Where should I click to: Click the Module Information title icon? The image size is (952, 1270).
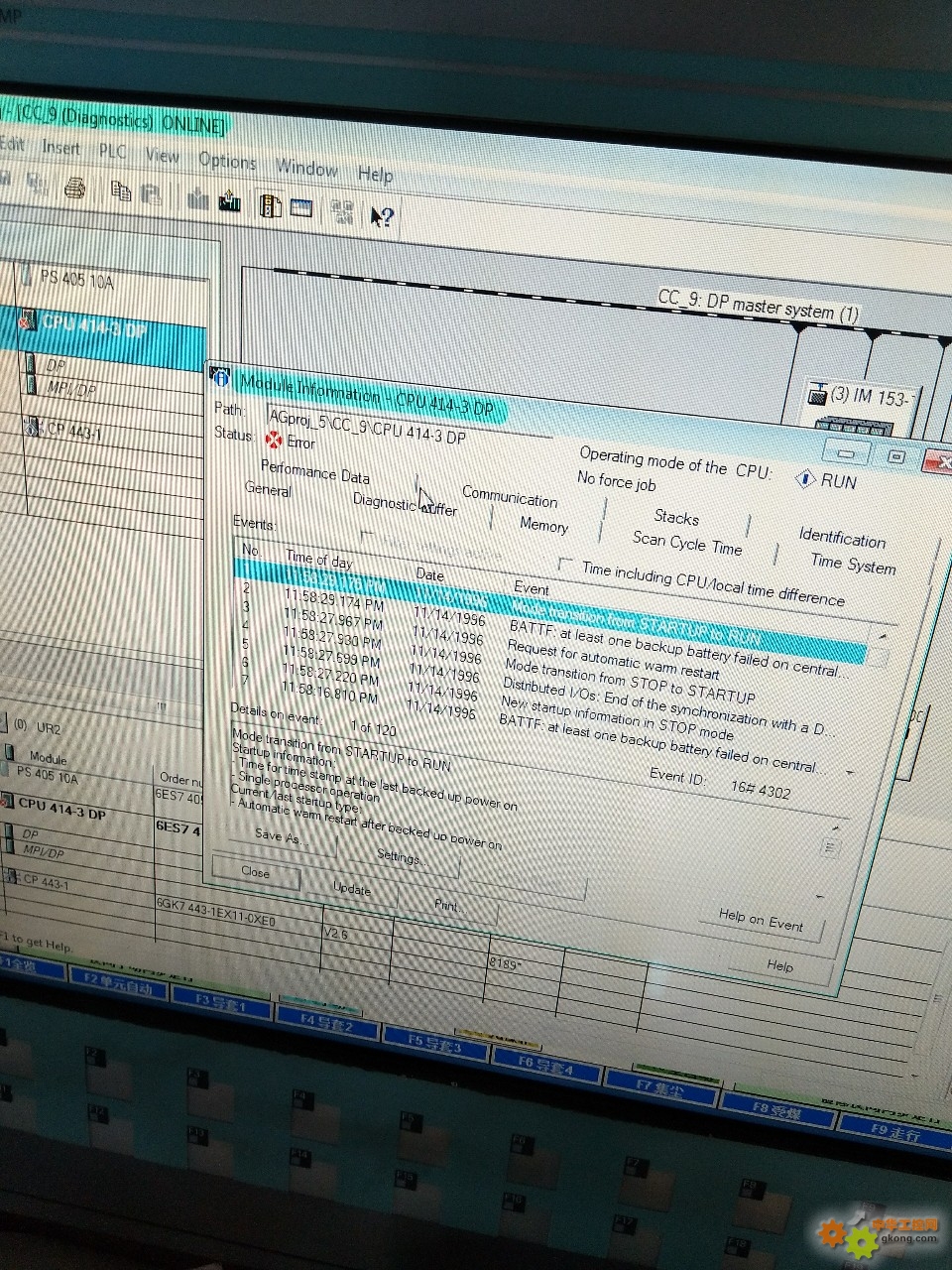[x=220, y=378]
